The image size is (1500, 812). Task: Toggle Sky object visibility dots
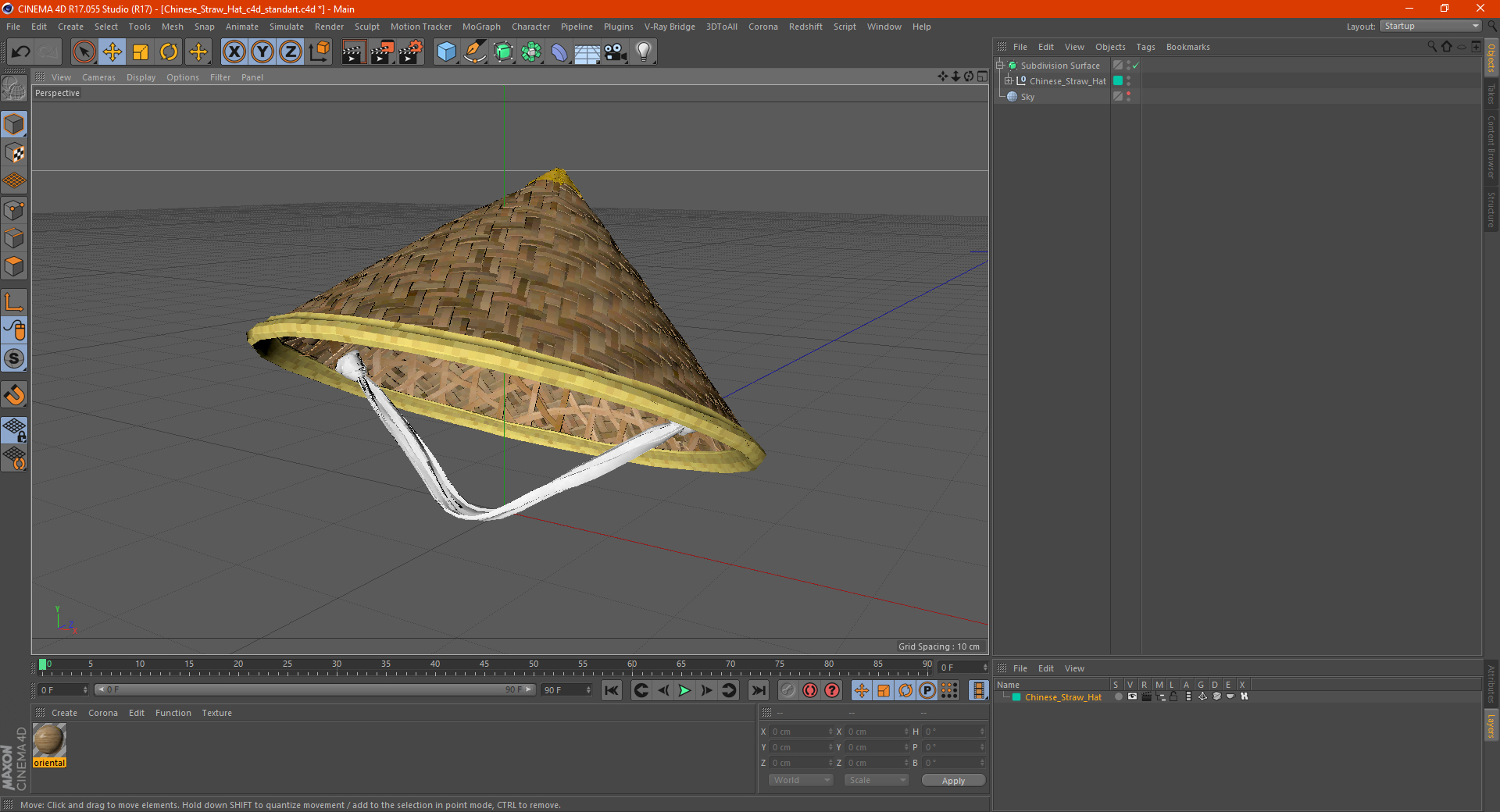click(x=1128, y=96)
